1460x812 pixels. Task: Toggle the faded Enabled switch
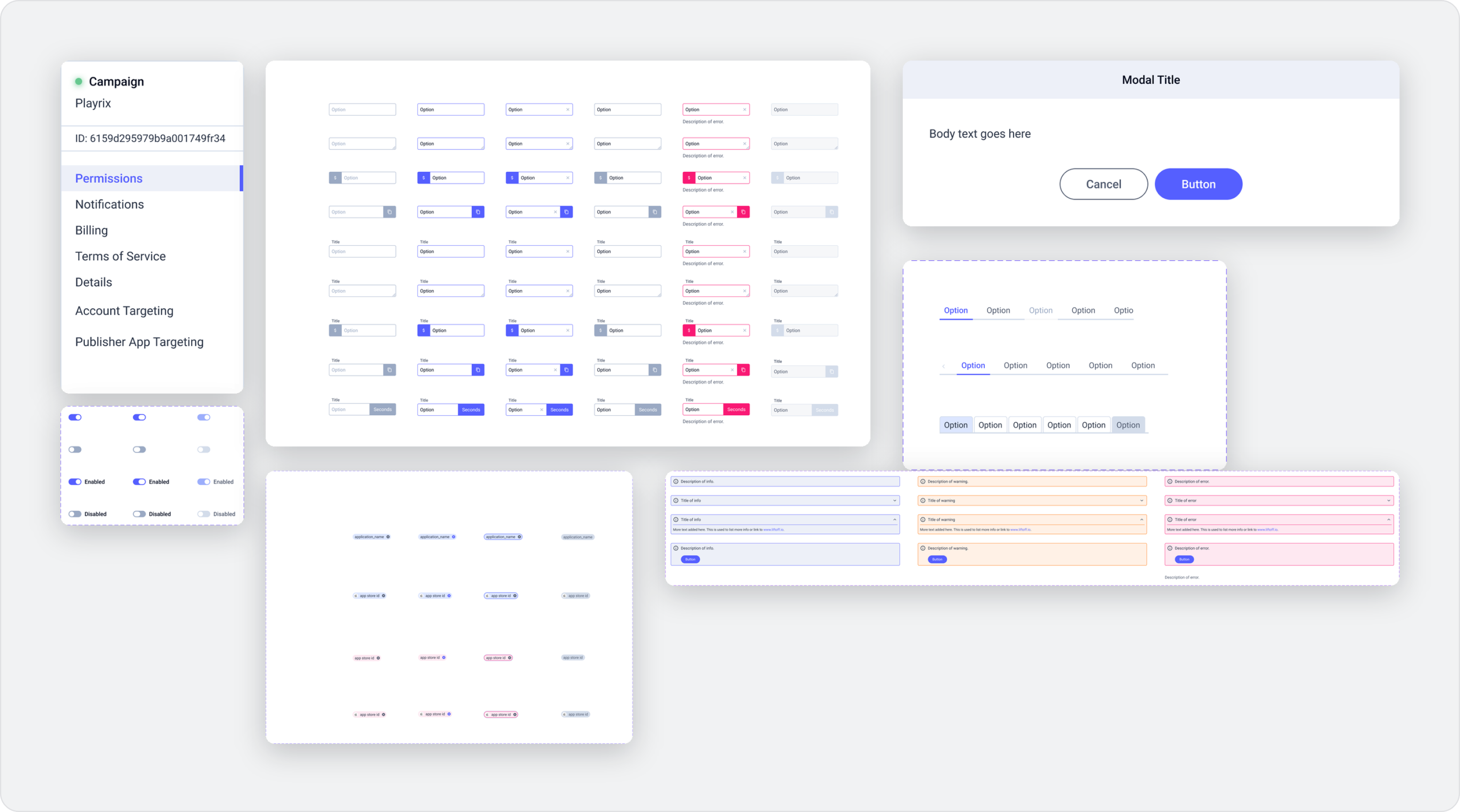[203, 482]
